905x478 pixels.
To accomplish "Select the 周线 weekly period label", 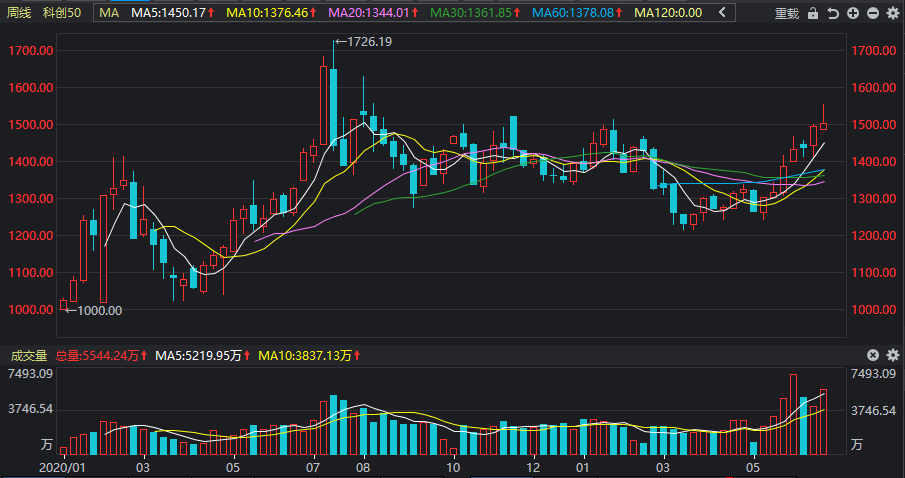I will tap(19, 12).
